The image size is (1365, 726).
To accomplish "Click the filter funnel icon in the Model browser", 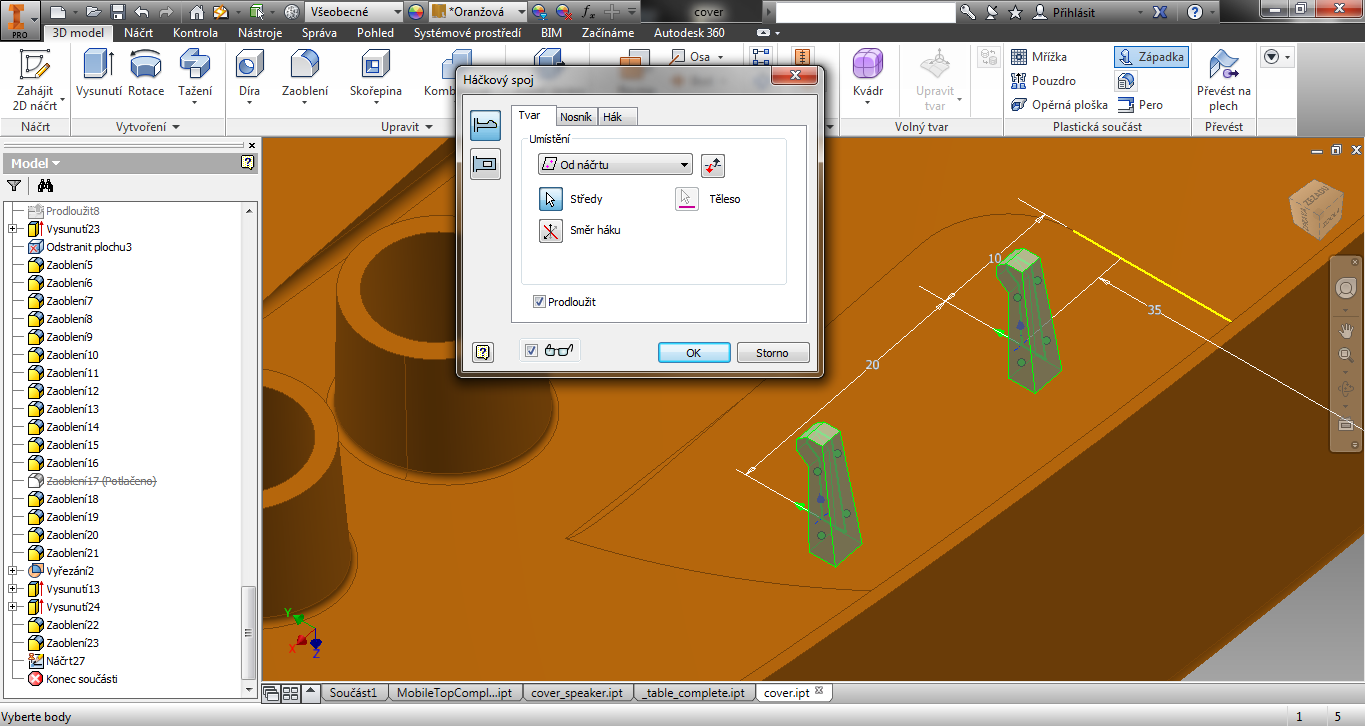I will click(14, 186).
